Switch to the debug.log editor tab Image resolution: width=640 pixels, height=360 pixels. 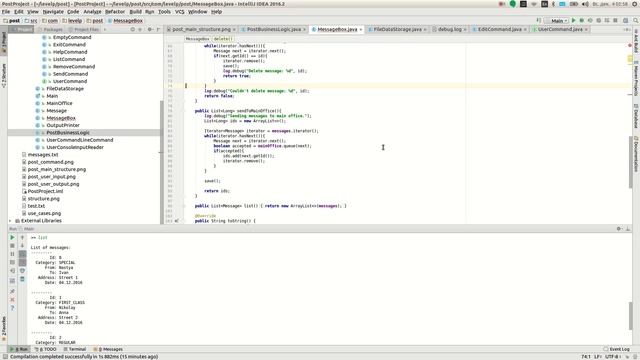pyautogui.click(x=449, y=29)
